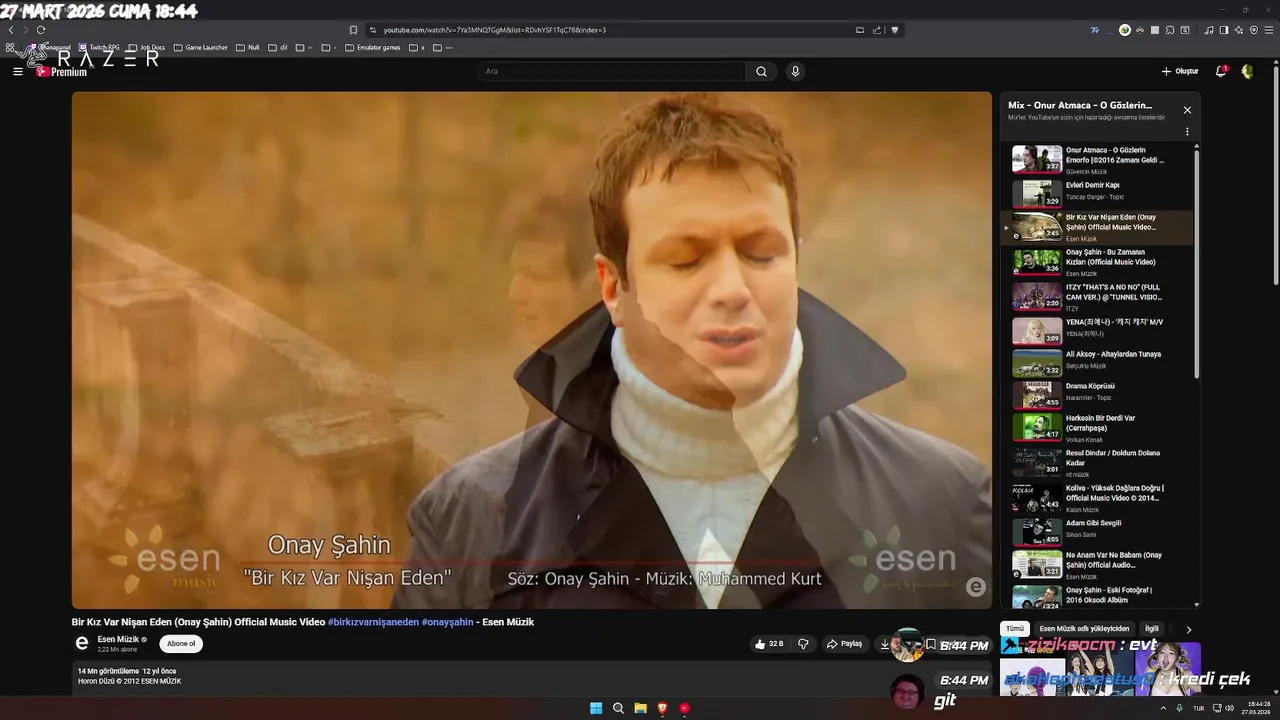Viewport: 1280px width, 720px height.
Task: Open the browser extensions puzzle icon
Action: click(1170, 30)
